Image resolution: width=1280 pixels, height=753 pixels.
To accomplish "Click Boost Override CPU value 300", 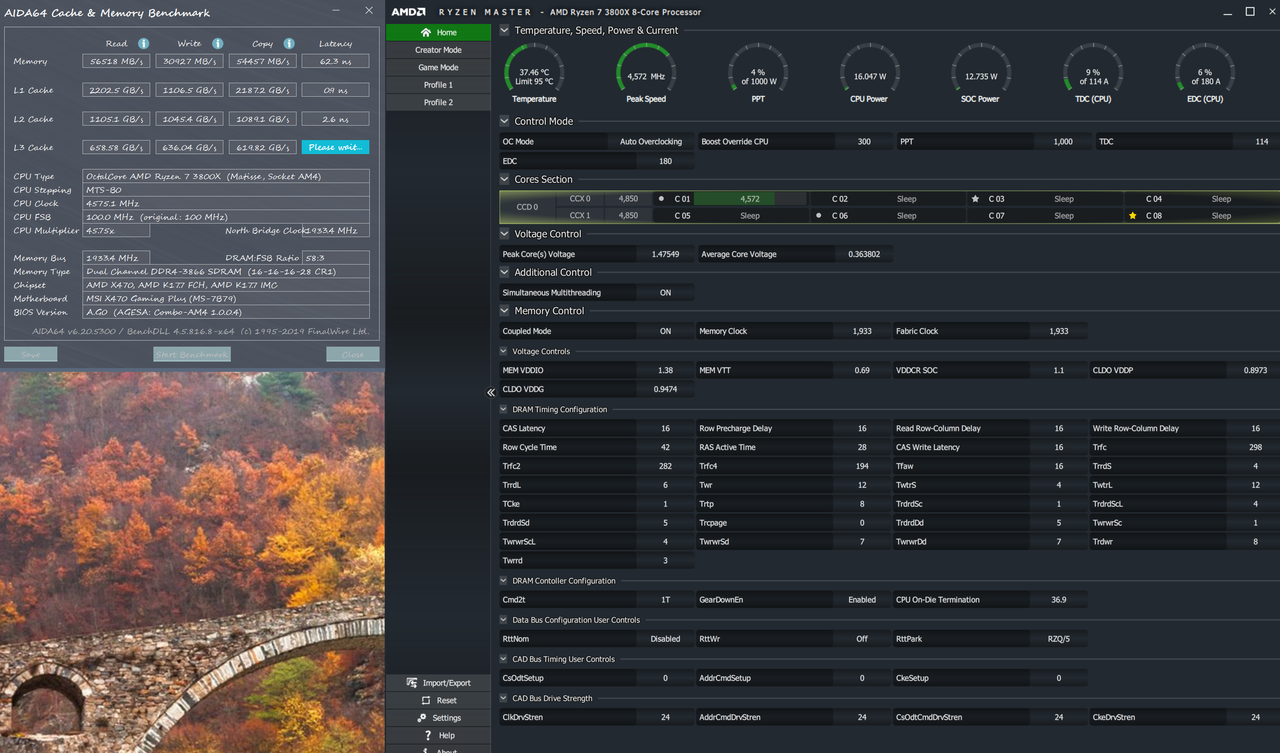I will [x=863, y=142].
